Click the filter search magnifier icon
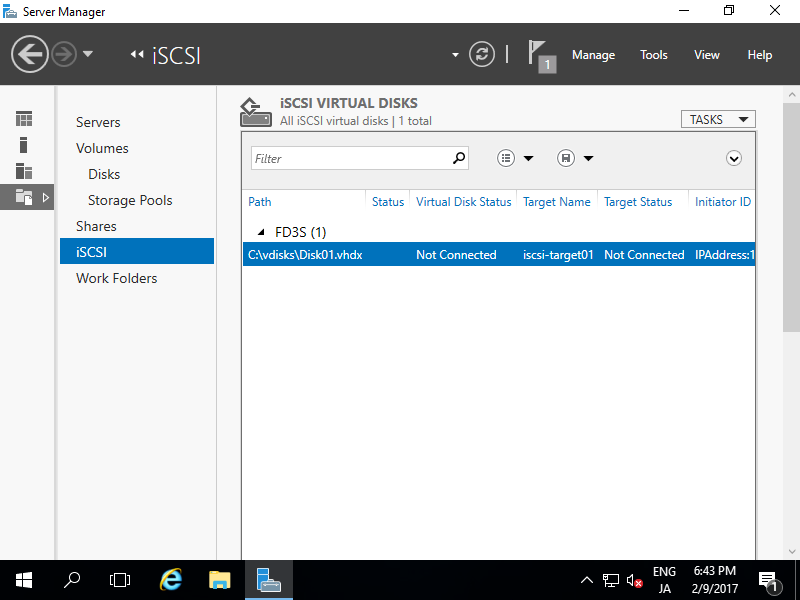The image size is (800, 600). (459, 158)
